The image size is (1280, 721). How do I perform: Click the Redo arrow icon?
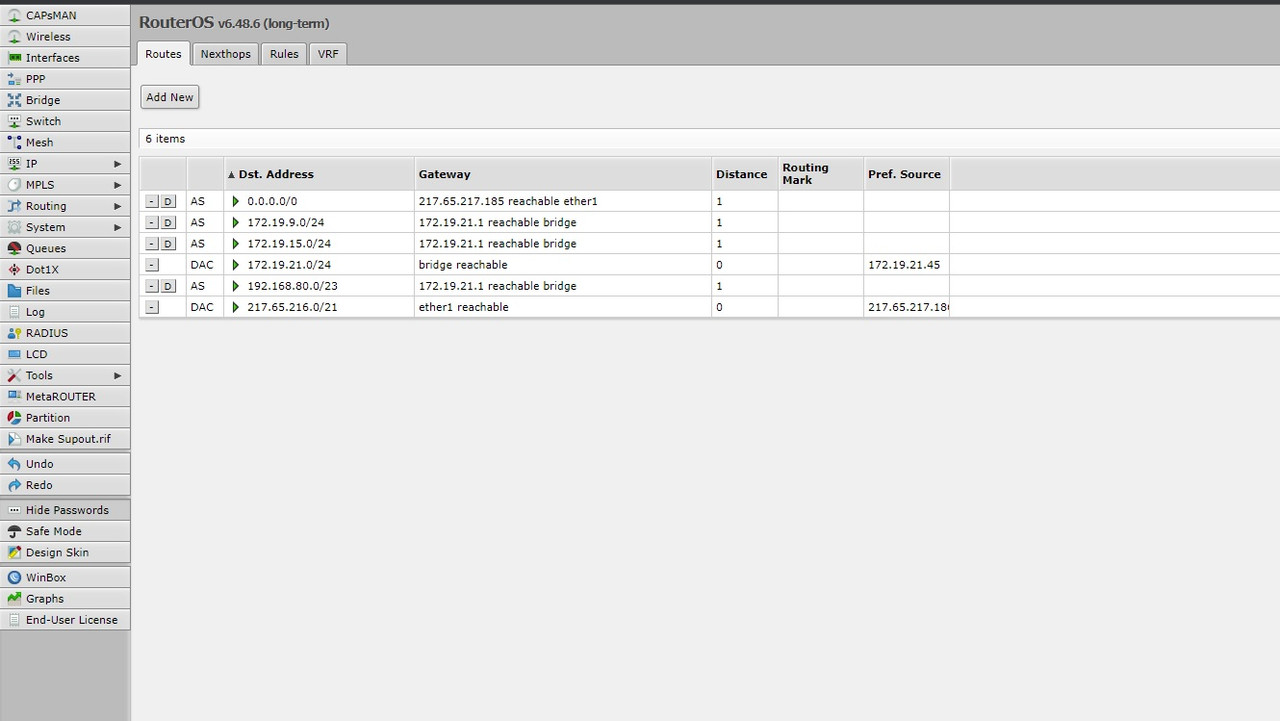tap(14, 485)
